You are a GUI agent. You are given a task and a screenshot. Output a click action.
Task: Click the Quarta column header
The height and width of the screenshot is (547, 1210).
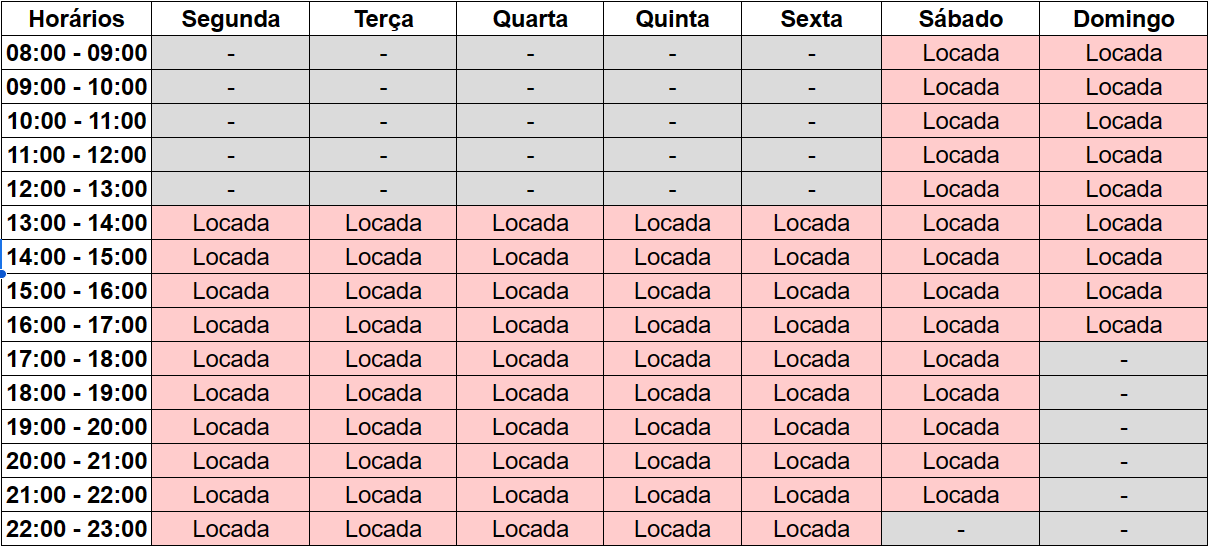coord(530,19)
